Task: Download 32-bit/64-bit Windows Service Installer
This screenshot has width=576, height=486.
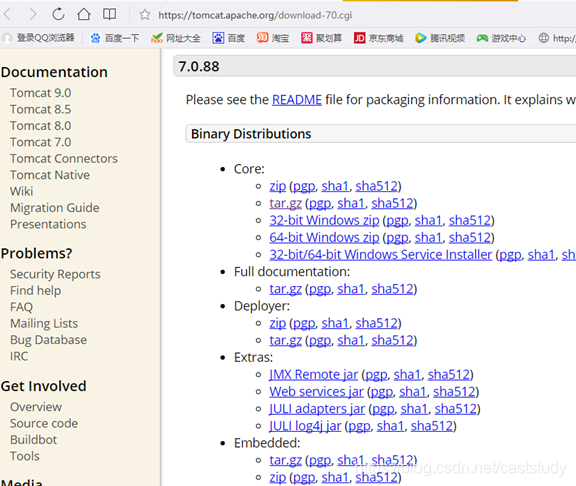Action: pyautogui.click(x=380, y=255)
